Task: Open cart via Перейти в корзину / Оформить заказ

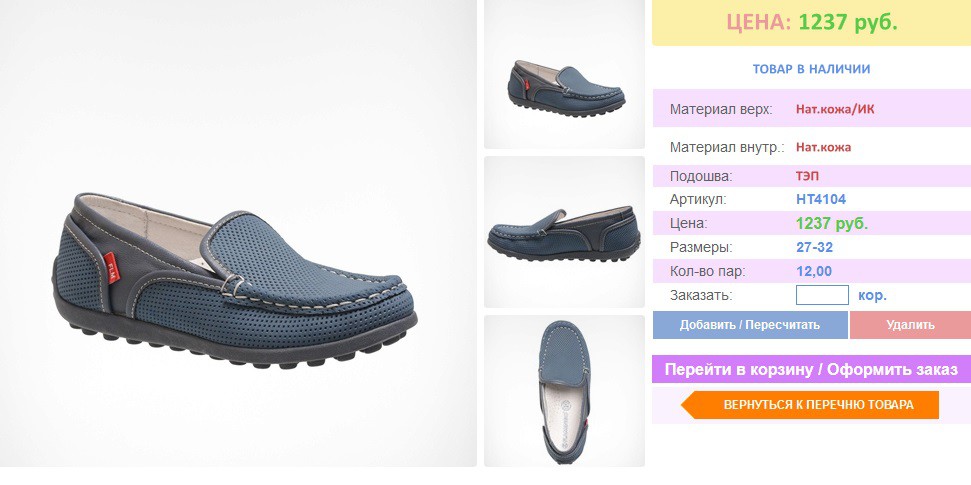Action: [811, 369]
